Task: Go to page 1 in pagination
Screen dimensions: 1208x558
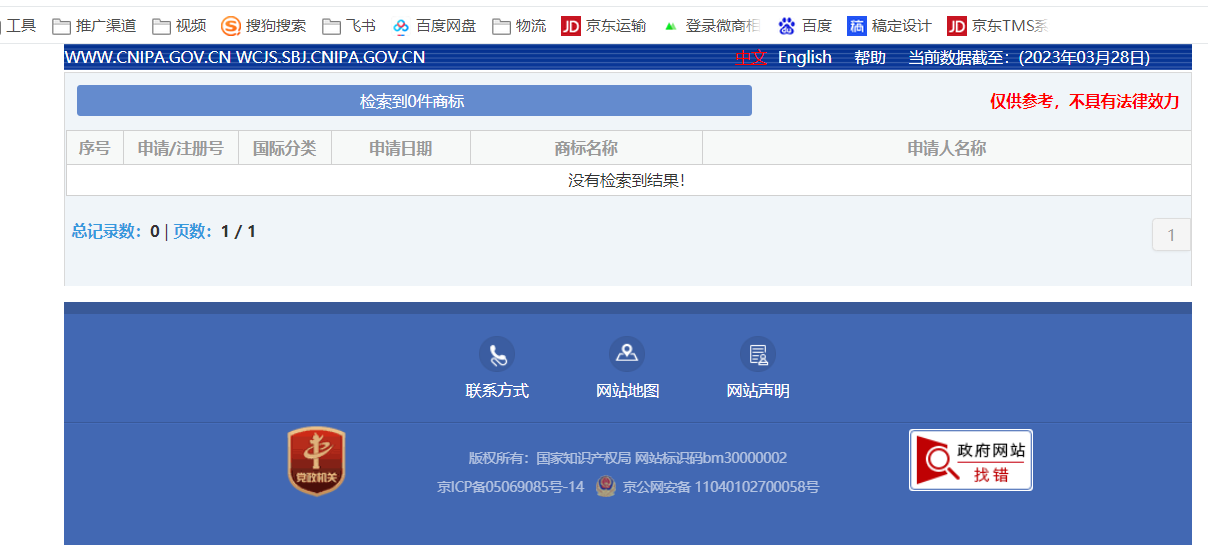Action: tap(1171, 236)
